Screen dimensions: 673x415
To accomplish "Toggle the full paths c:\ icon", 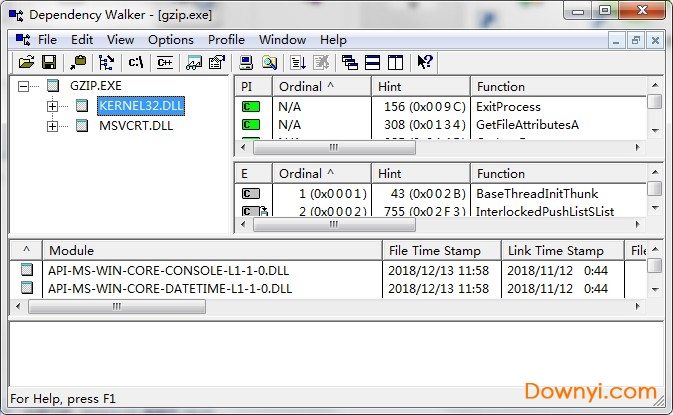I will click(x=136, y=62).
